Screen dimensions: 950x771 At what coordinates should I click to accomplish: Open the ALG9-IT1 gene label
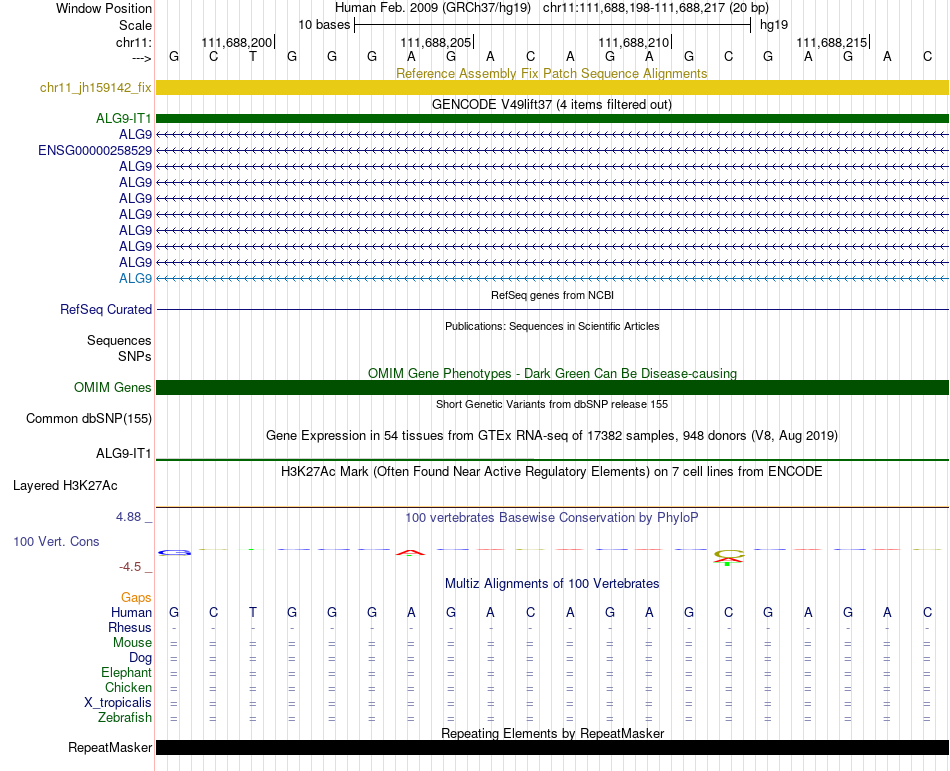[124, 118]
